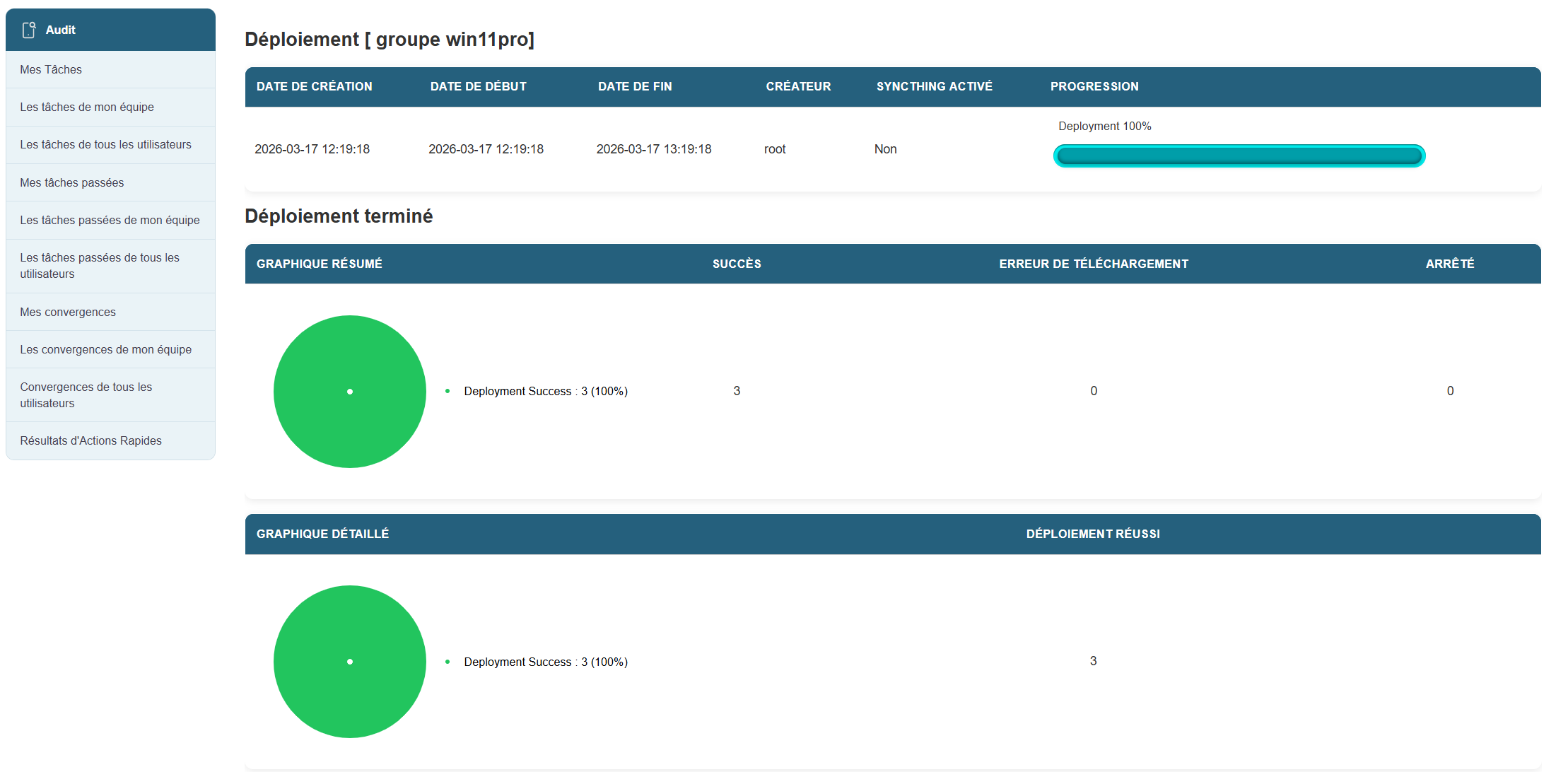Image resolution: width=1568 pixels, height=772 pixels.
Task: Open Les tâches de mon équipe
Action: [87, 107]
